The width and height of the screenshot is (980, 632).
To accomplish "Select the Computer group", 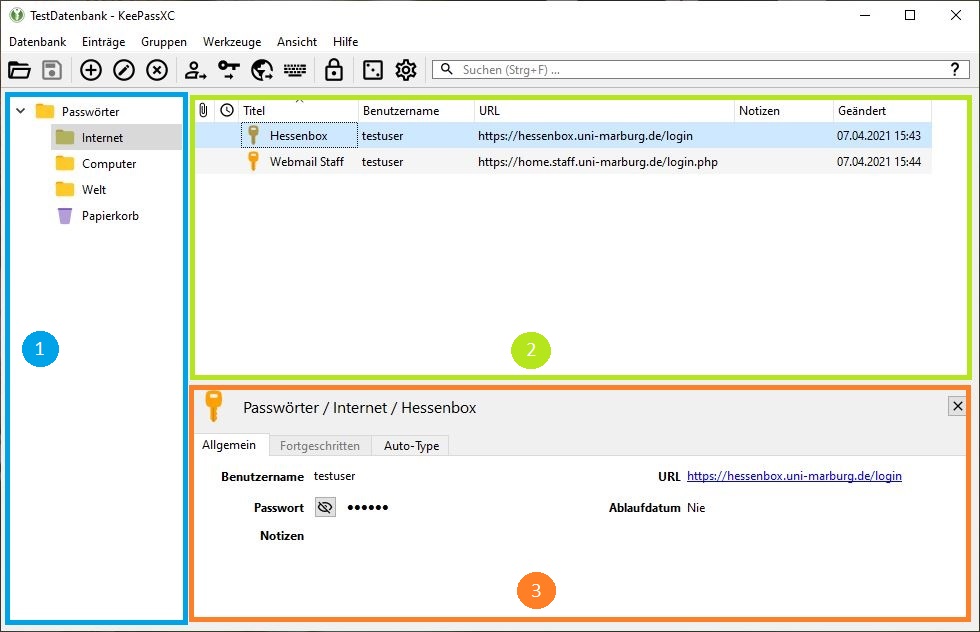I will [109, 164].
